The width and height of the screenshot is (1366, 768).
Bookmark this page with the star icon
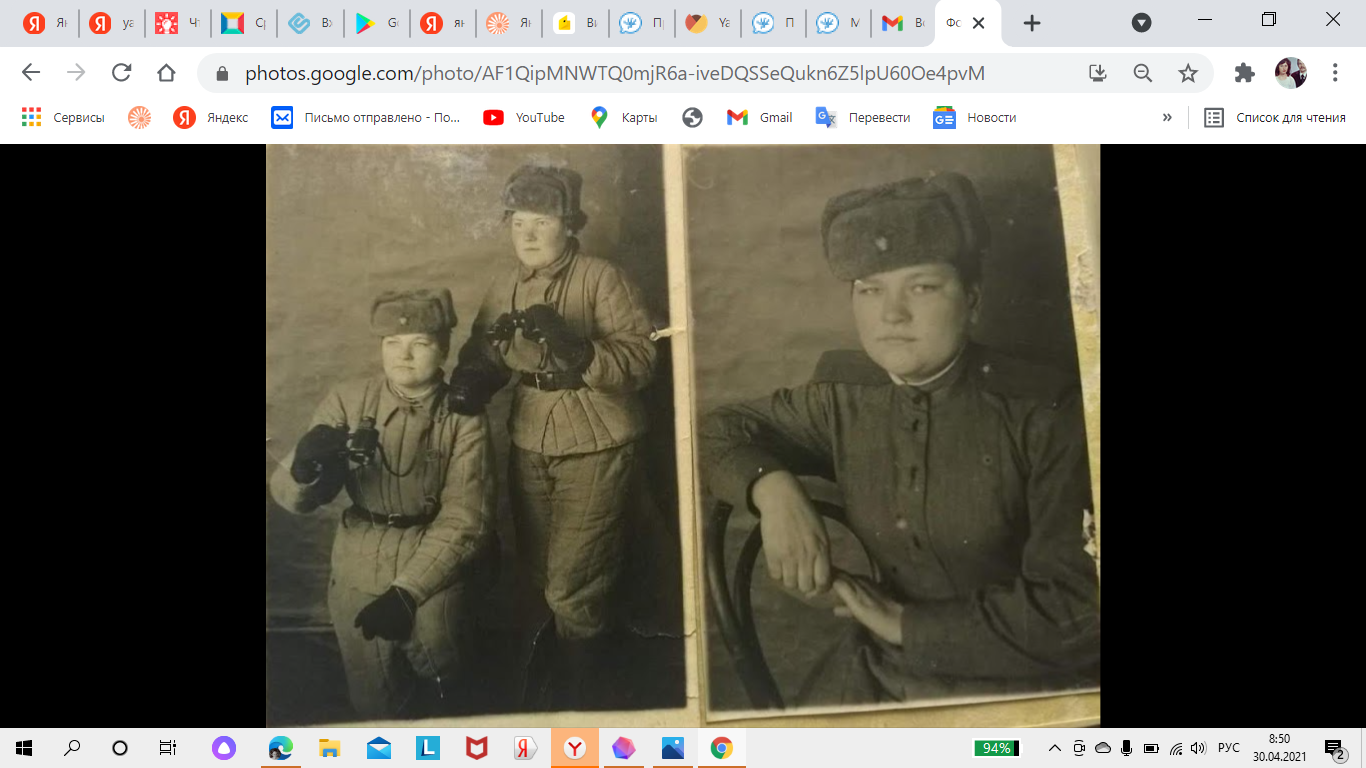1187,73
